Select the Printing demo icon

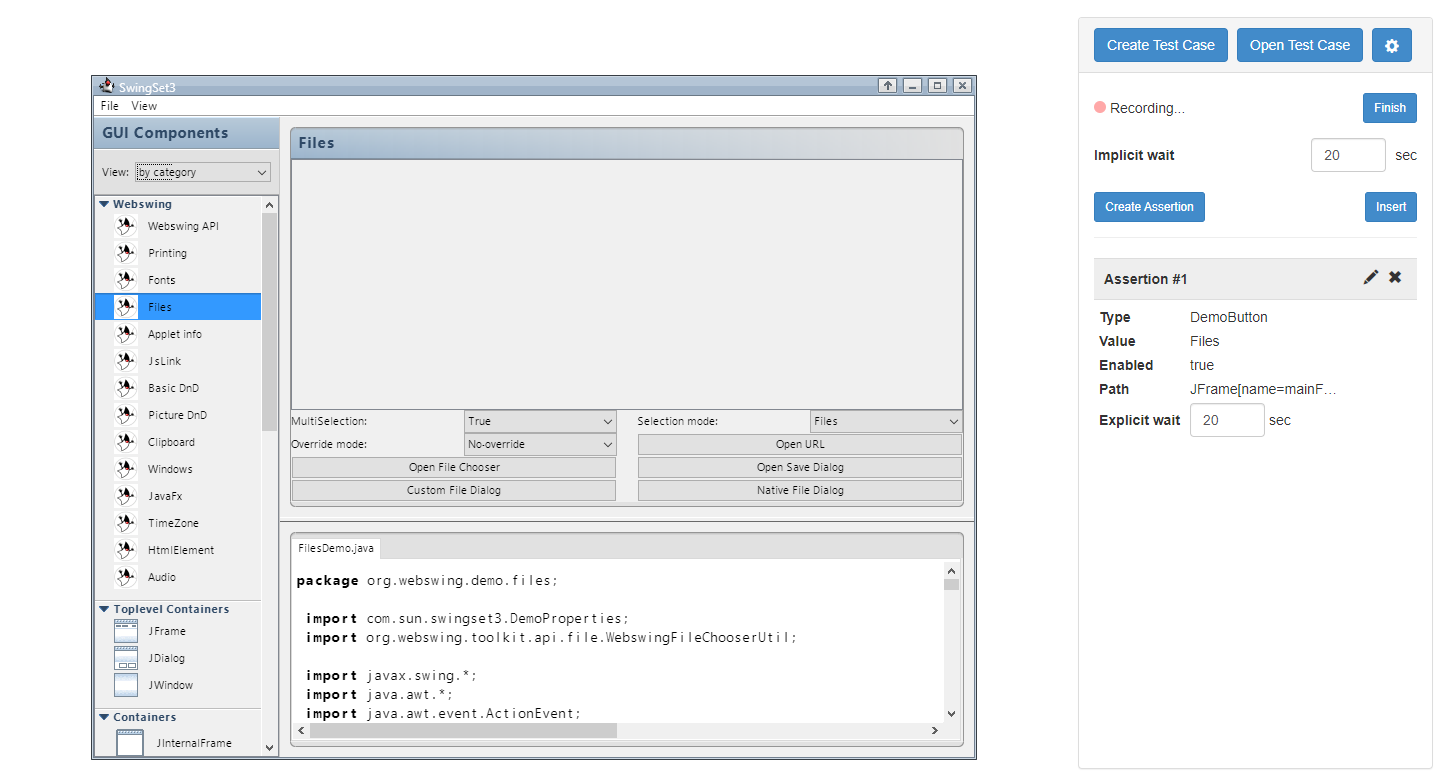coord(126,253)
